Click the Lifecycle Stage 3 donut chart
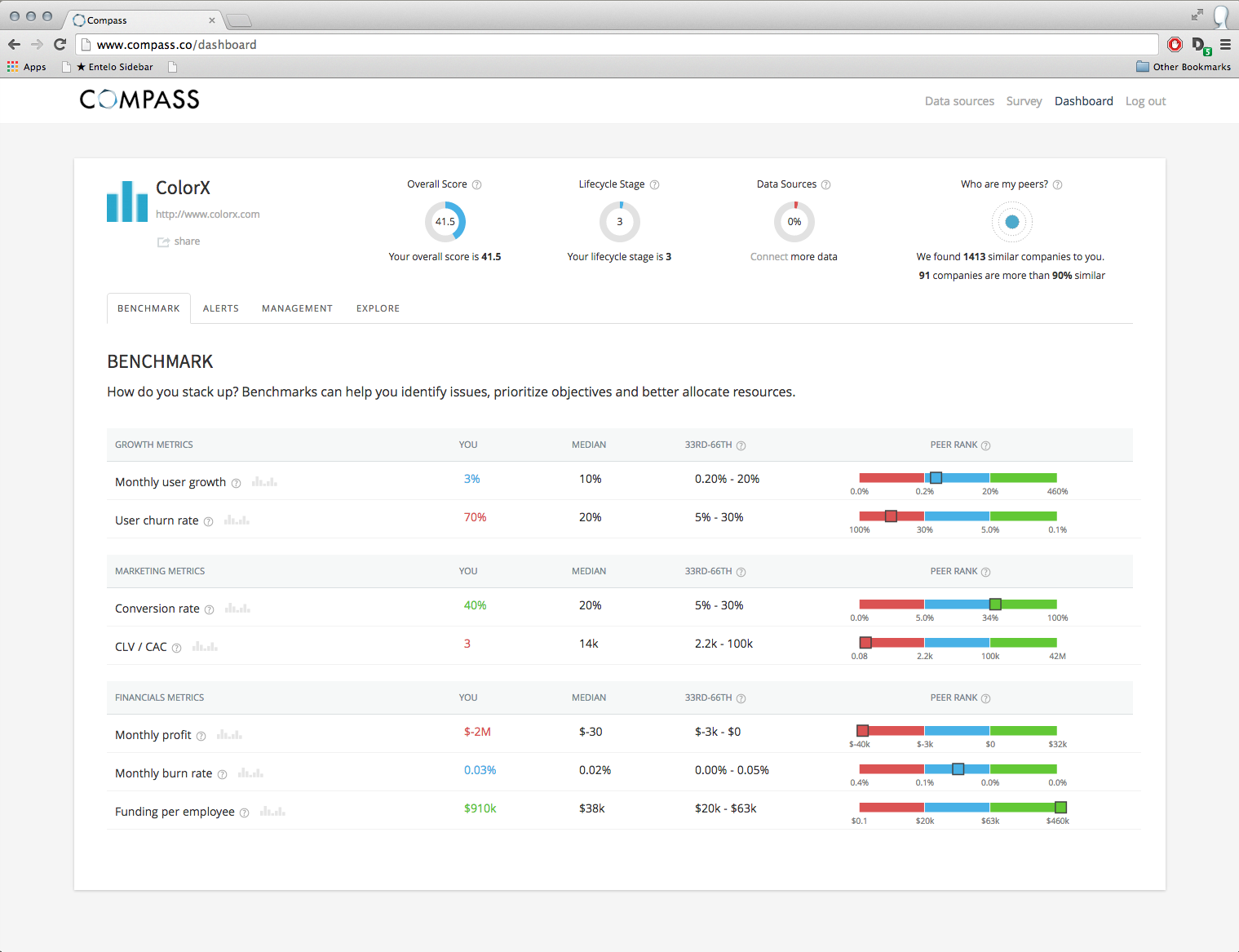Viewport: 1239px width, 952px height. (620, 222)
